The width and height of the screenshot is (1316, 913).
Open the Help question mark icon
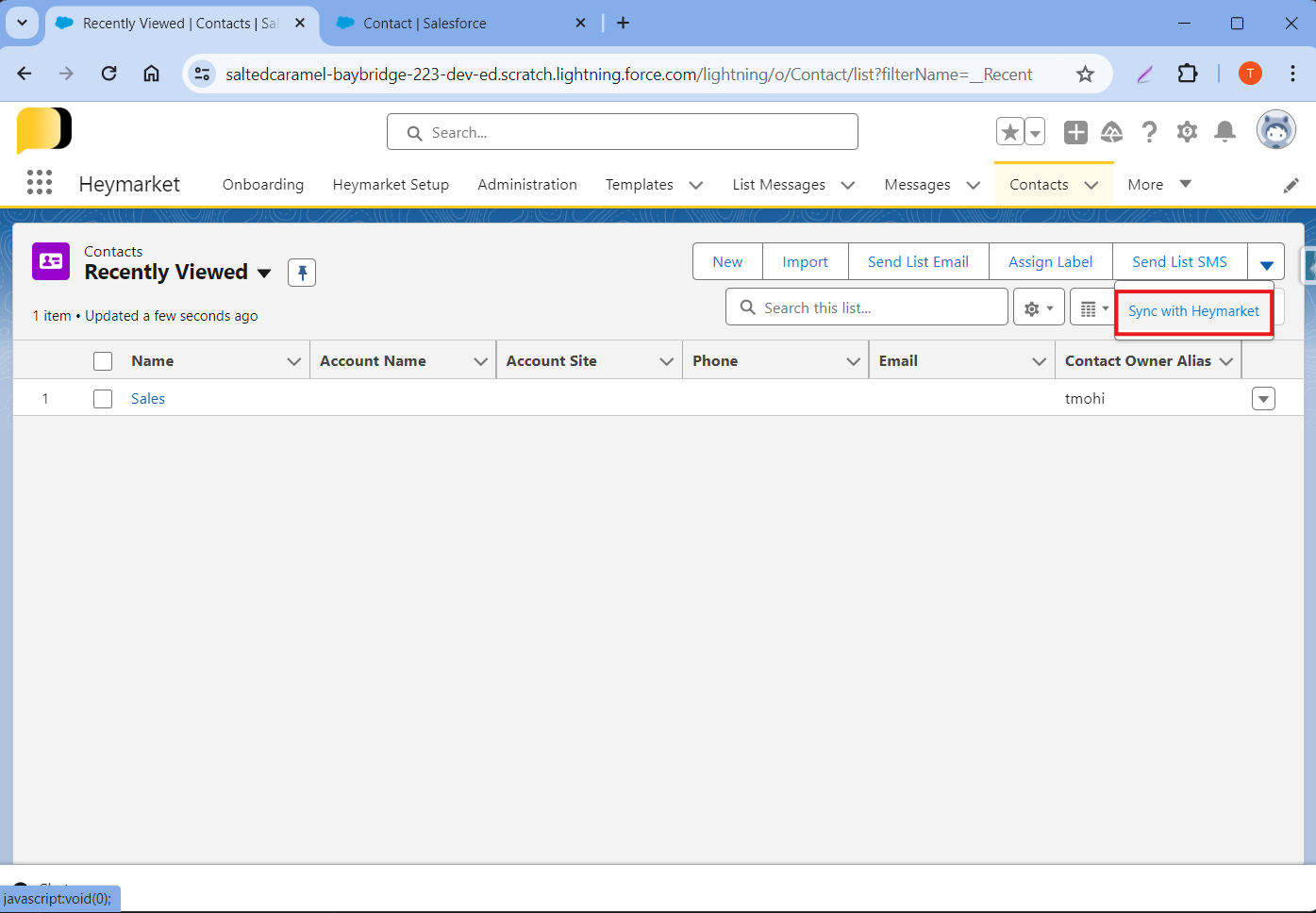[1149, 132]
